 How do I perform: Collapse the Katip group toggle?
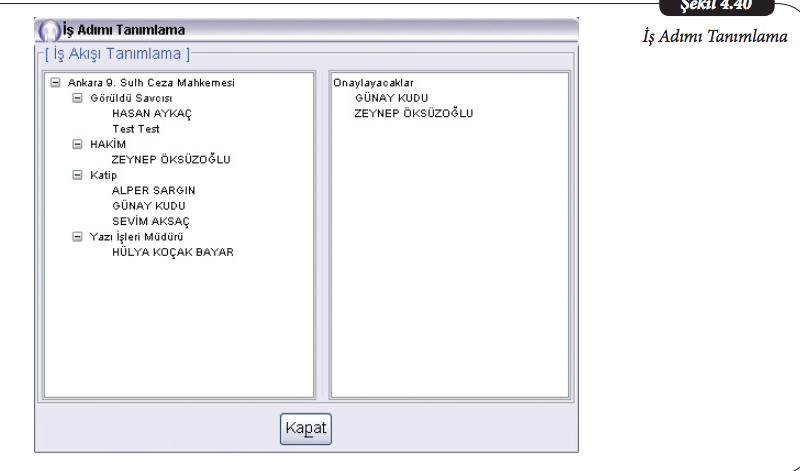78,175
